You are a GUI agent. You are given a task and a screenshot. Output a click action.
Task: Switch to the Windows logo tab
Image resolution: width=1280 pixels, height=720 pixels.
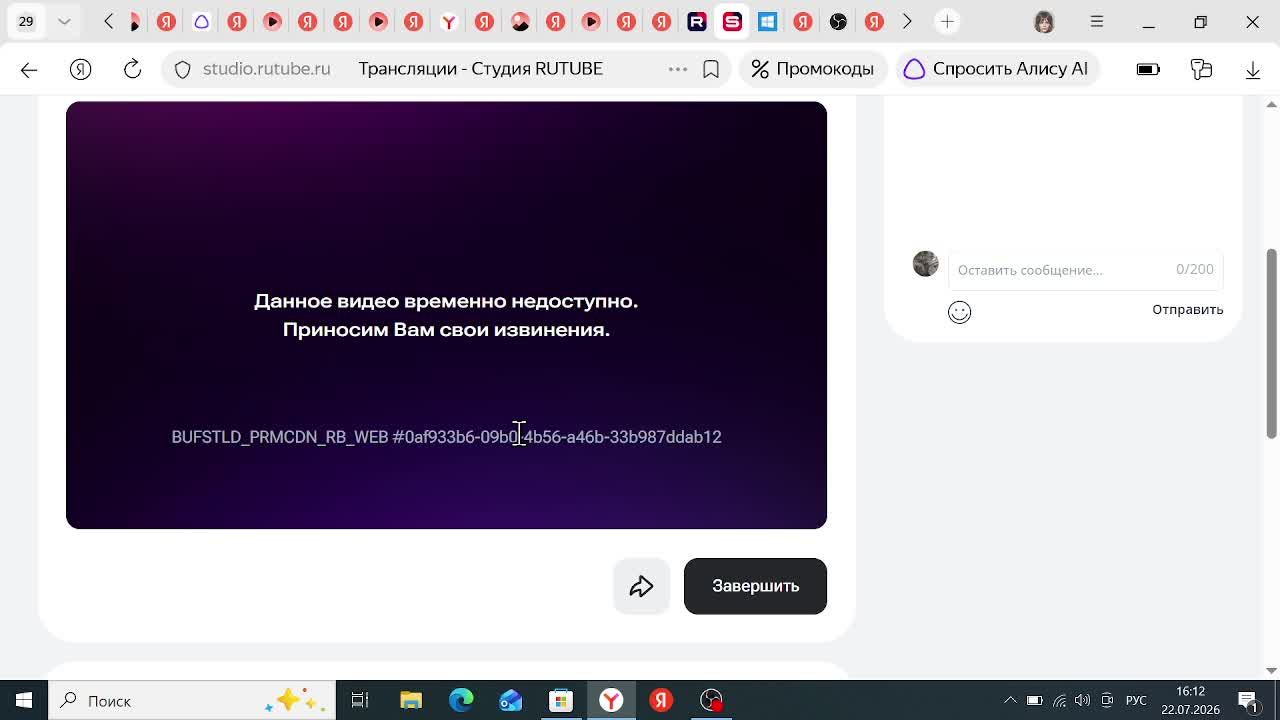coord(767,21)
